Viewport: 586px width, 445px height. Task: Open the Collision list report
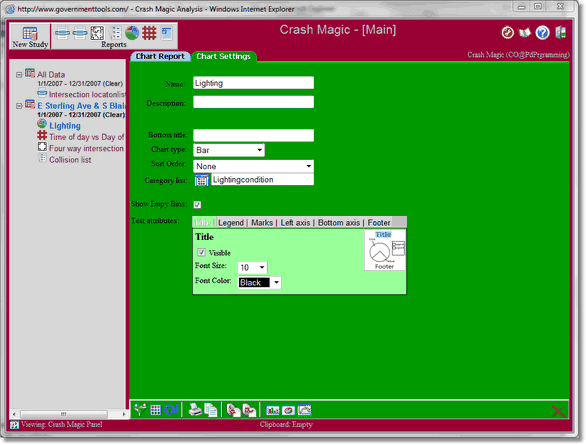coord(70,160)
